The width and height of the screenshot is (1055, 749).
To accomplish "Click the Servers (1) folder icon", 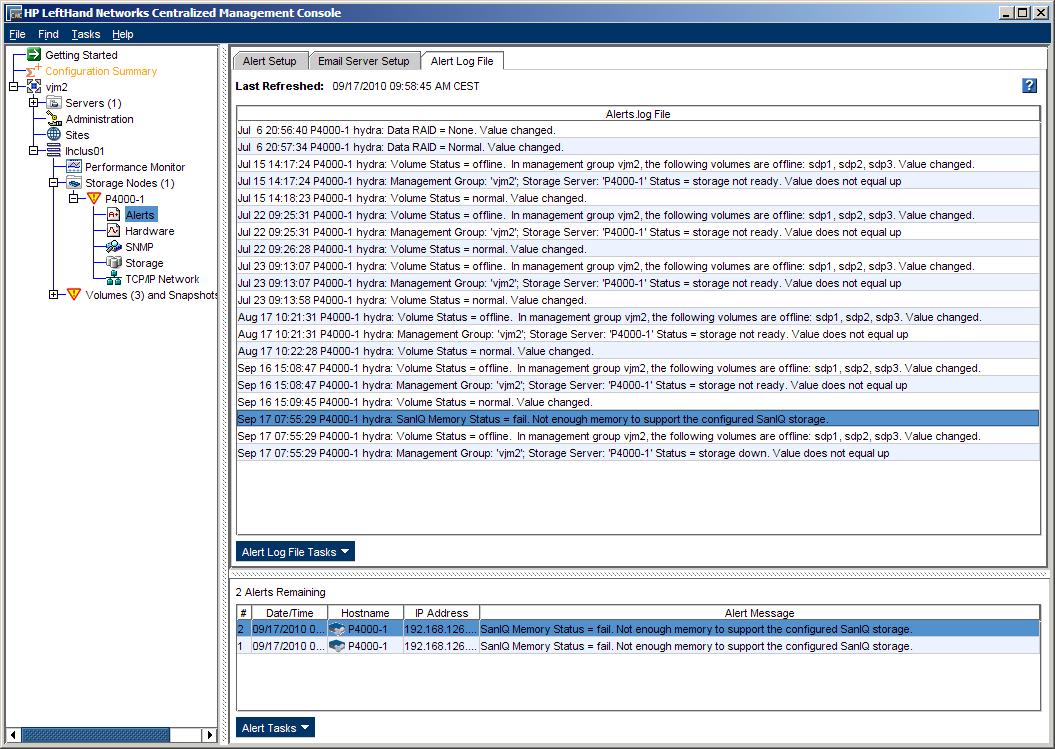I will click(x=54, y=103).
